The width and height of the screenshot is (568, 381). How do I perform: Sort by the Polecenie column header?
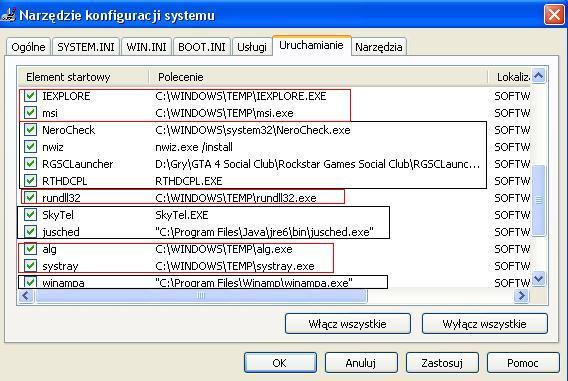tap(319, 77)
